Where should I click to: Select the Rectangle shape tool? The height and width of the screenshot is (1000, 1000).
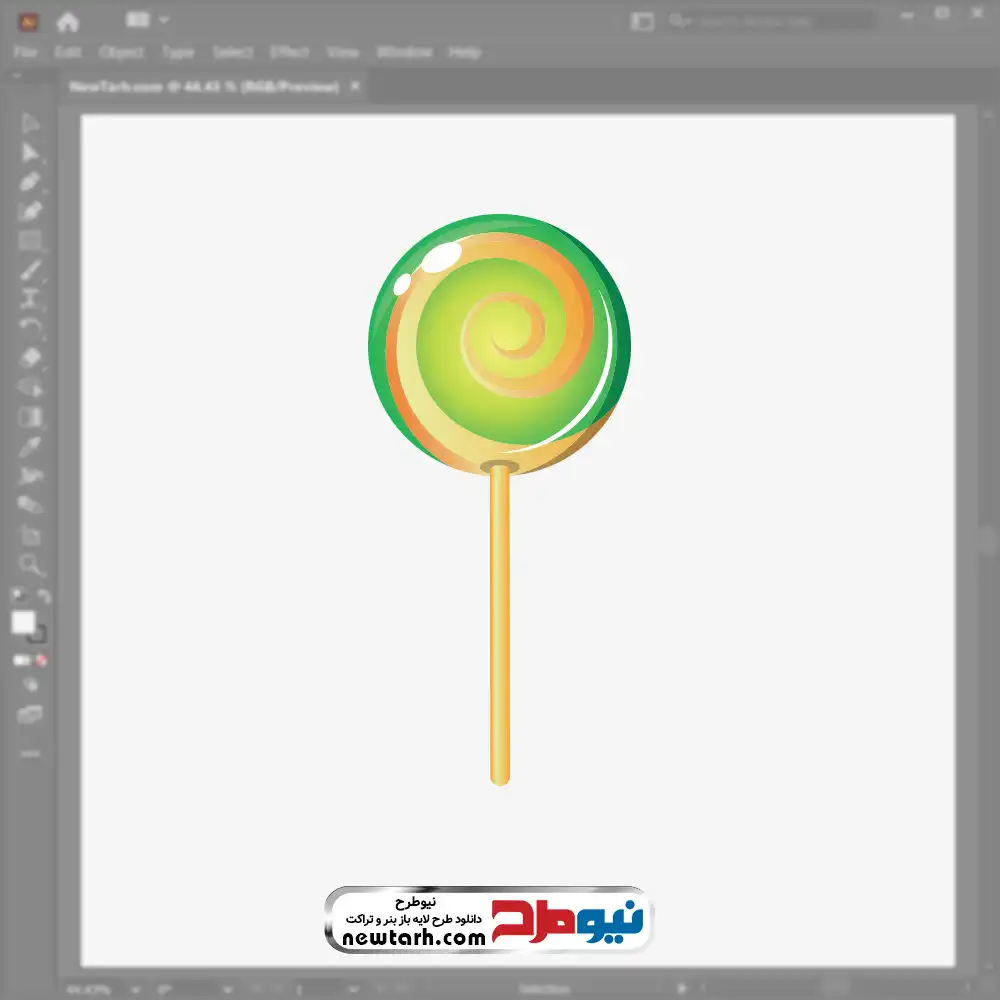(30, 241)
